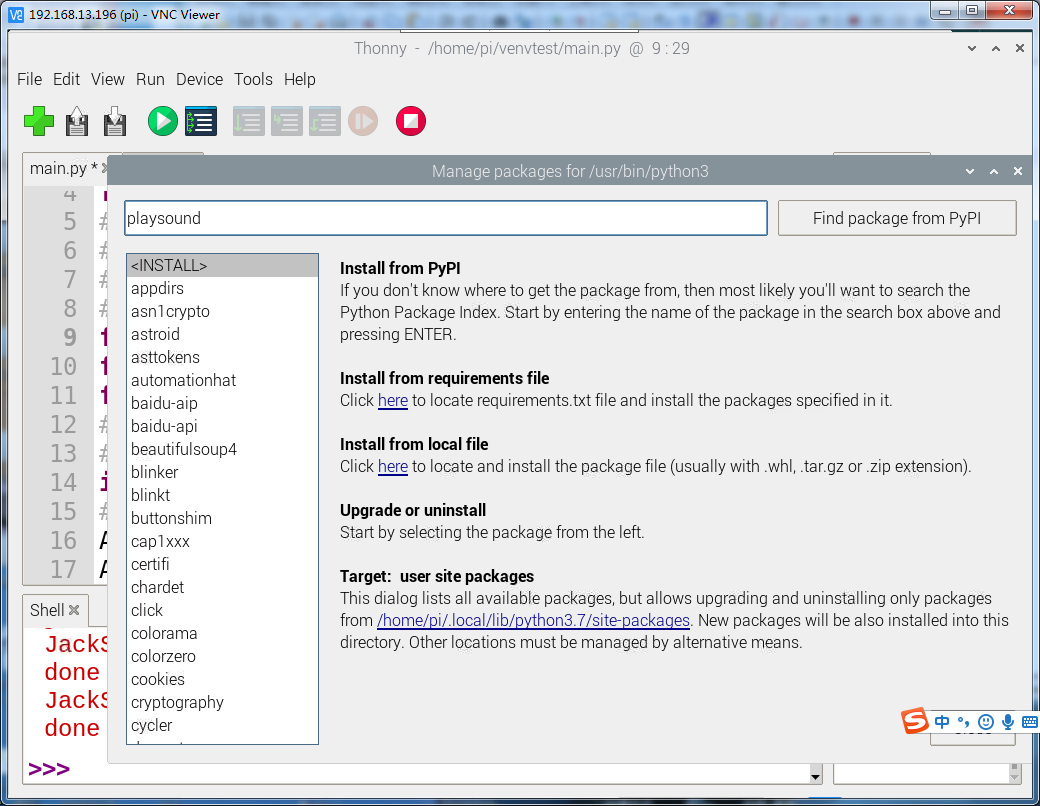Open the Edit menu
This screenshot has height=806, width=1040.
[x=66, y=79]
